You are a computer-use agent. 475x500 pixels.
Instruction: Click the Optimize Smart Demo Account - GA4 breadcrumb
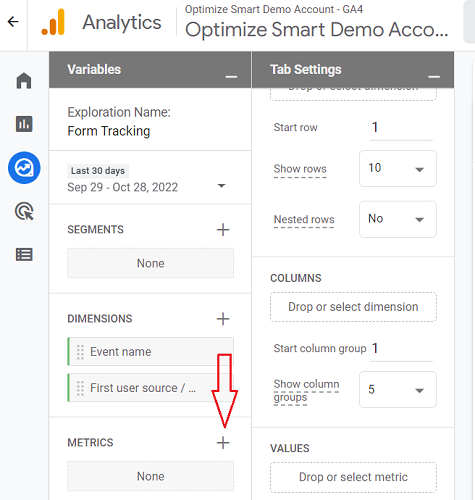pos(274,9)
